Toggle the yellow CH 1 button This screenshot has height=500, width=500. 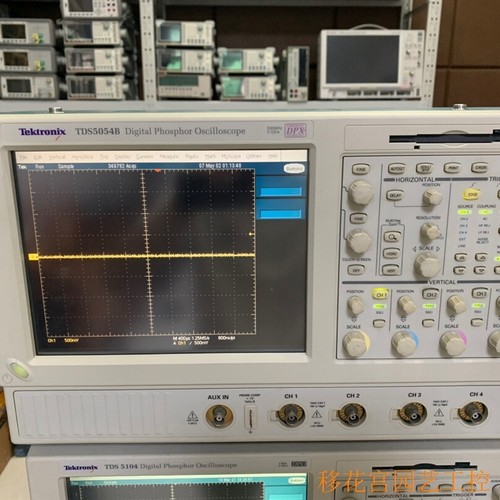tap(380, 294)
